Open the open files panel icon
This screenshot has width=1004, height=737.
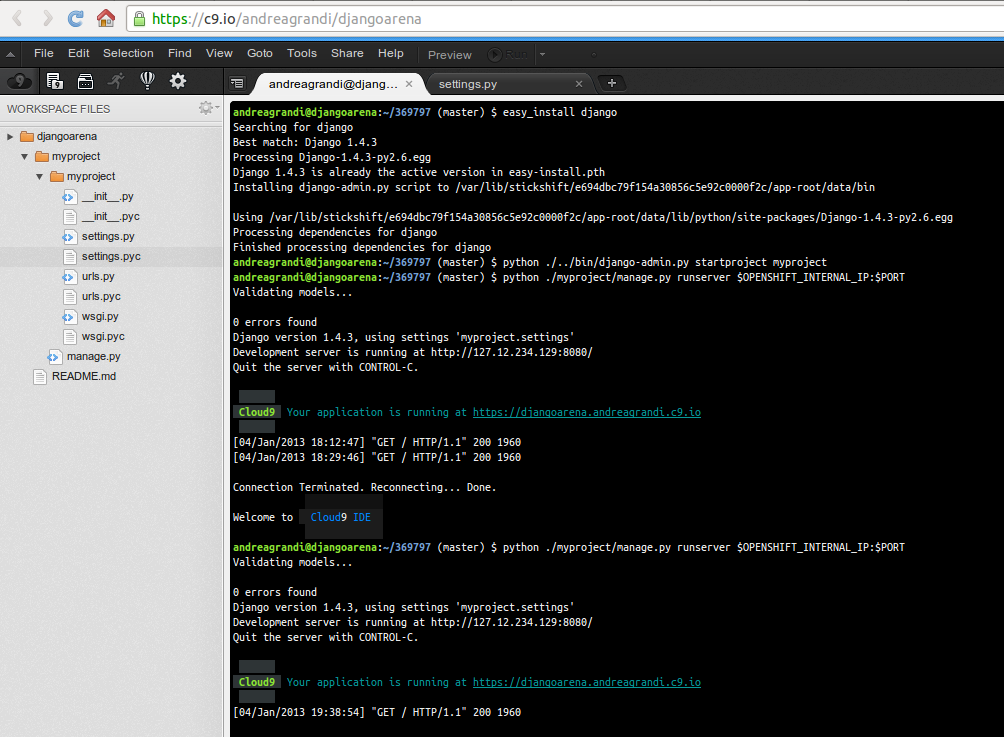(x=85, y=81)
